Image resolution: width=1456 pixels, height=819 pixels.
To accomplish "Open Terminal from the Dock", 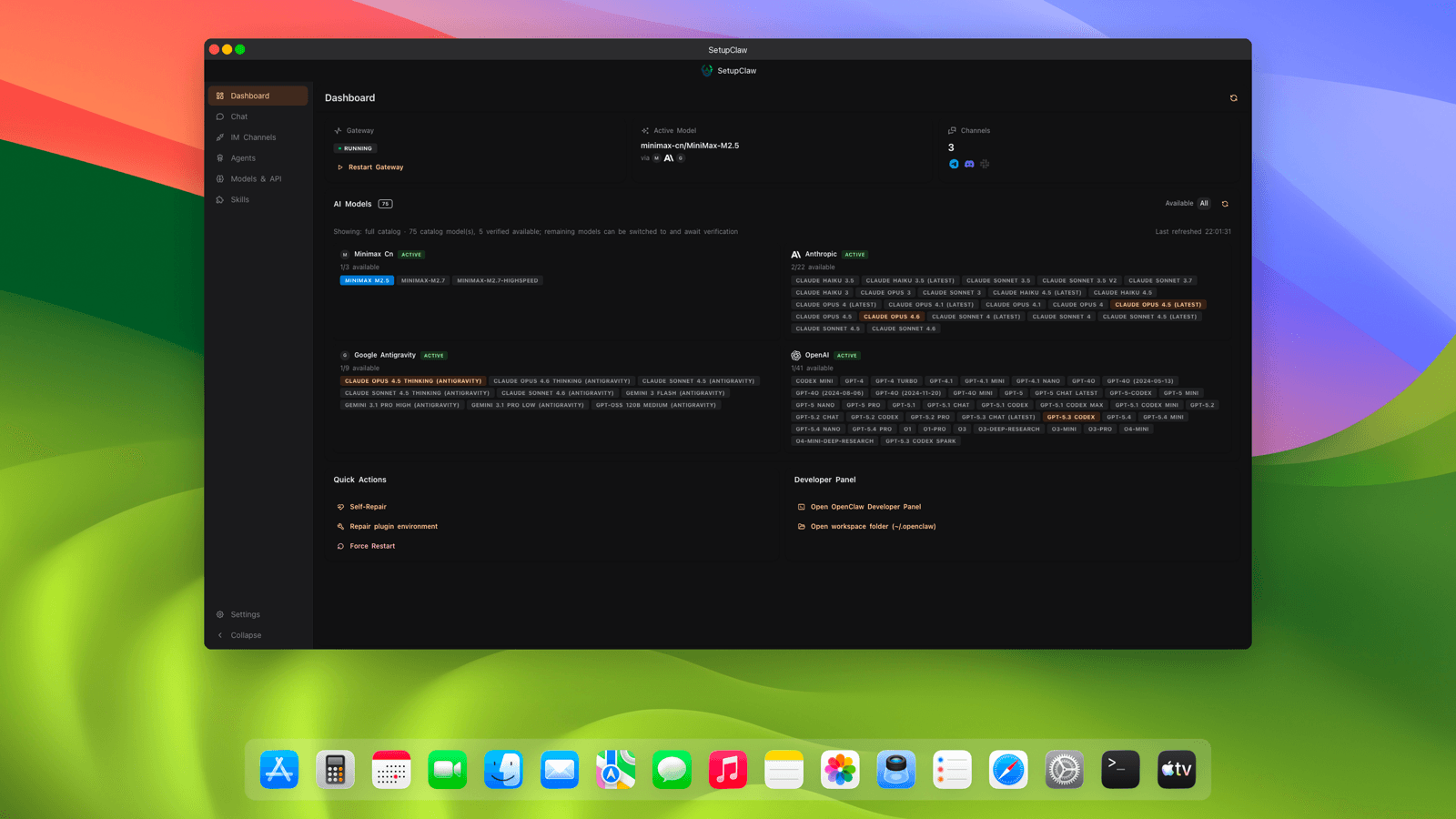I will click(x=1120, y=770).
